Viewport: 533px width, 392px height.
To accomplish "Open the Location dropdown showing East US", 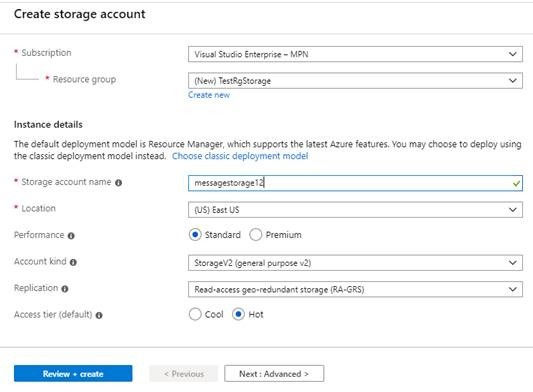I will coord(355,209).
